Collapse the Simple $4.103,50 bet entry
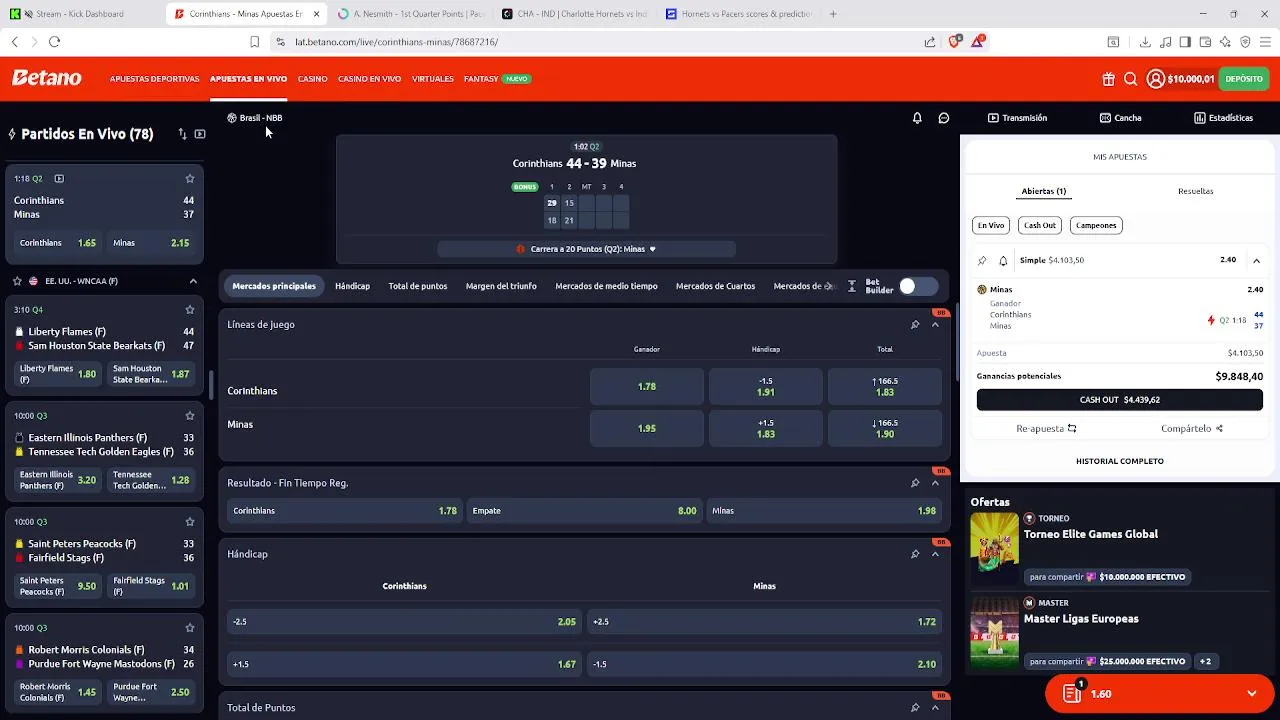 point(1256,260)
